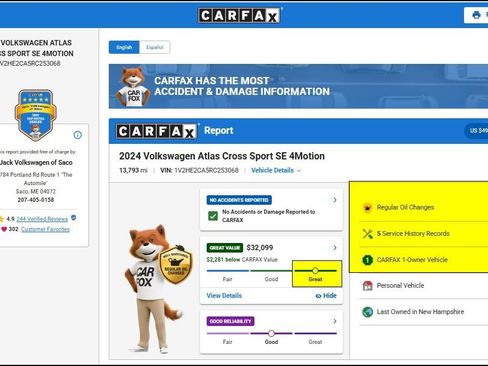
Task: Click the info icon in dealer card
Action: click(x=78, y=135)
